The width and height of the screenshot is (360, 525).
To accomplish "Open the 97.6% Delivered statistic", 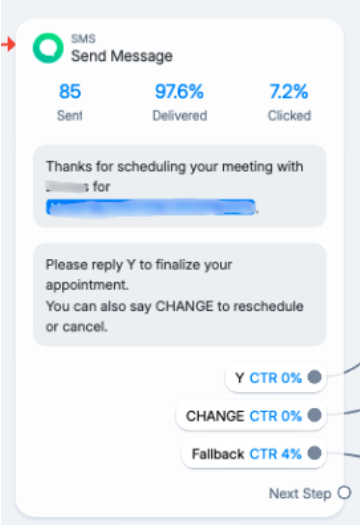I will pos(179,101).
